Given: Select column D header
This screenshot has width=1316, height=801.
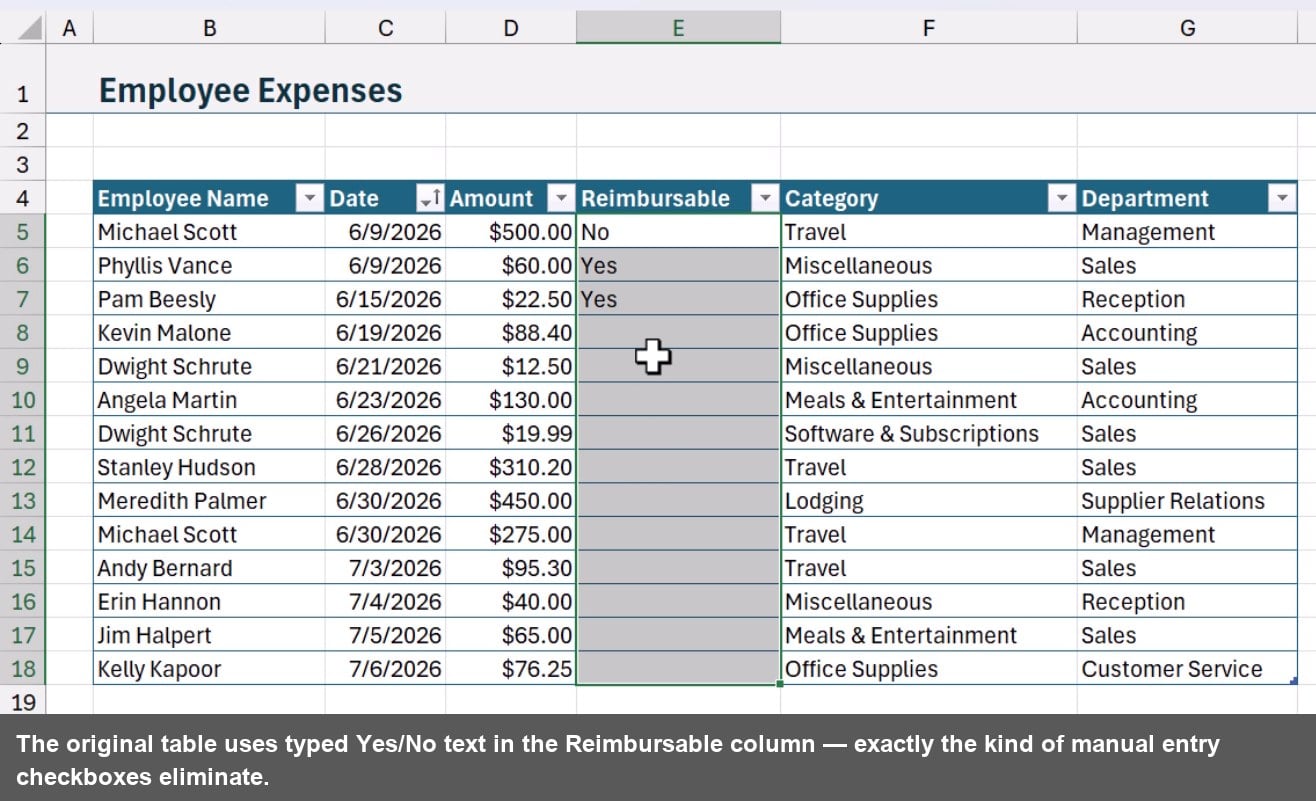Looking at the screenshot, I should (511, 28).
